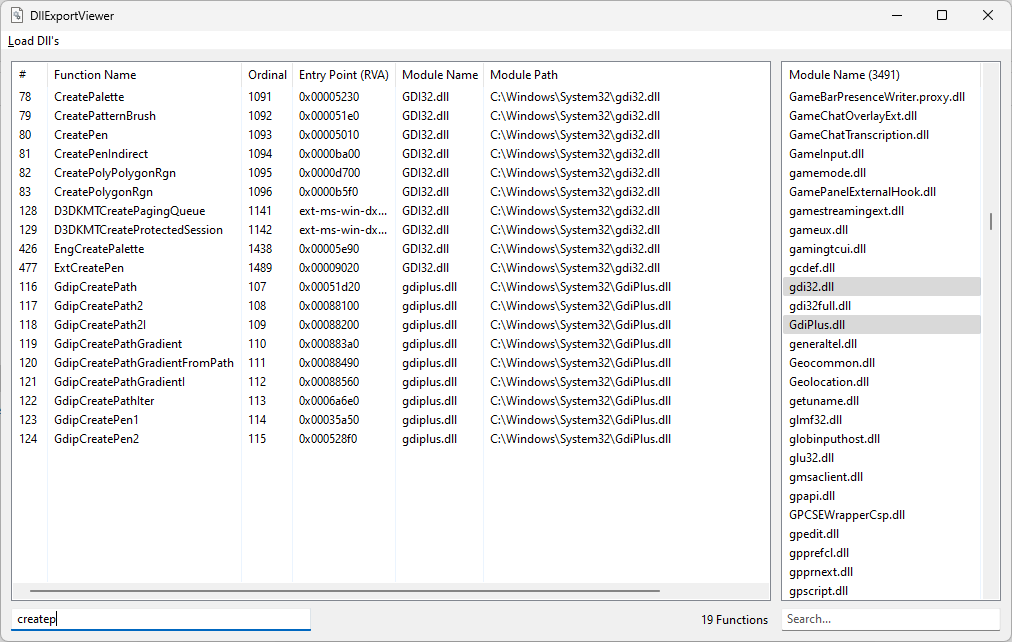Select glu32.dll module
Viewport: 1012px width, 642px height.
coord(882,458)
